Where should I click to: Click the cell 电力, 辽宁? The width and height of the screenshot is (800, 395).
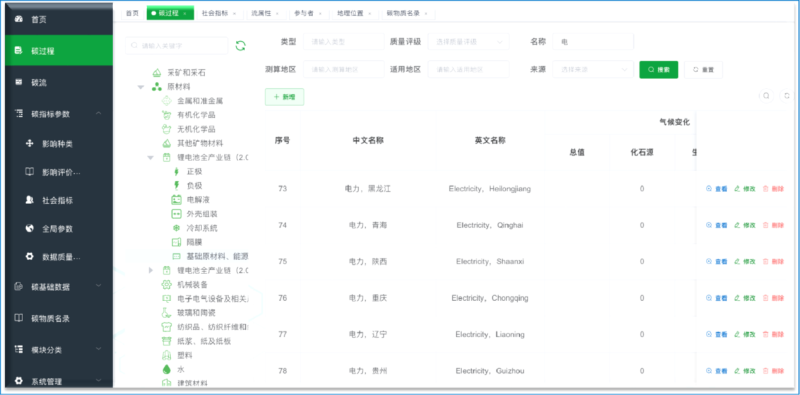tap(368, 334)
